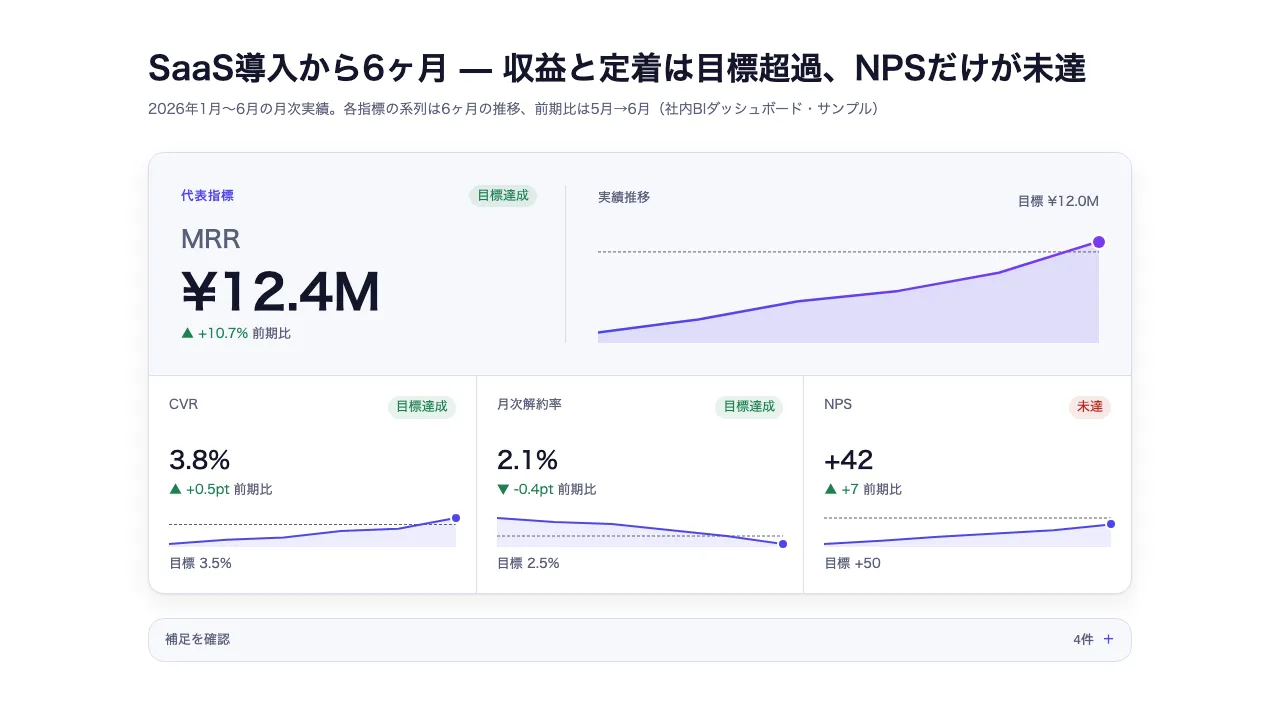Image resolution: width=1280 pixels, height=720 pixels.
Task: Click the NPS card title
Action: (x=838, y=405)
